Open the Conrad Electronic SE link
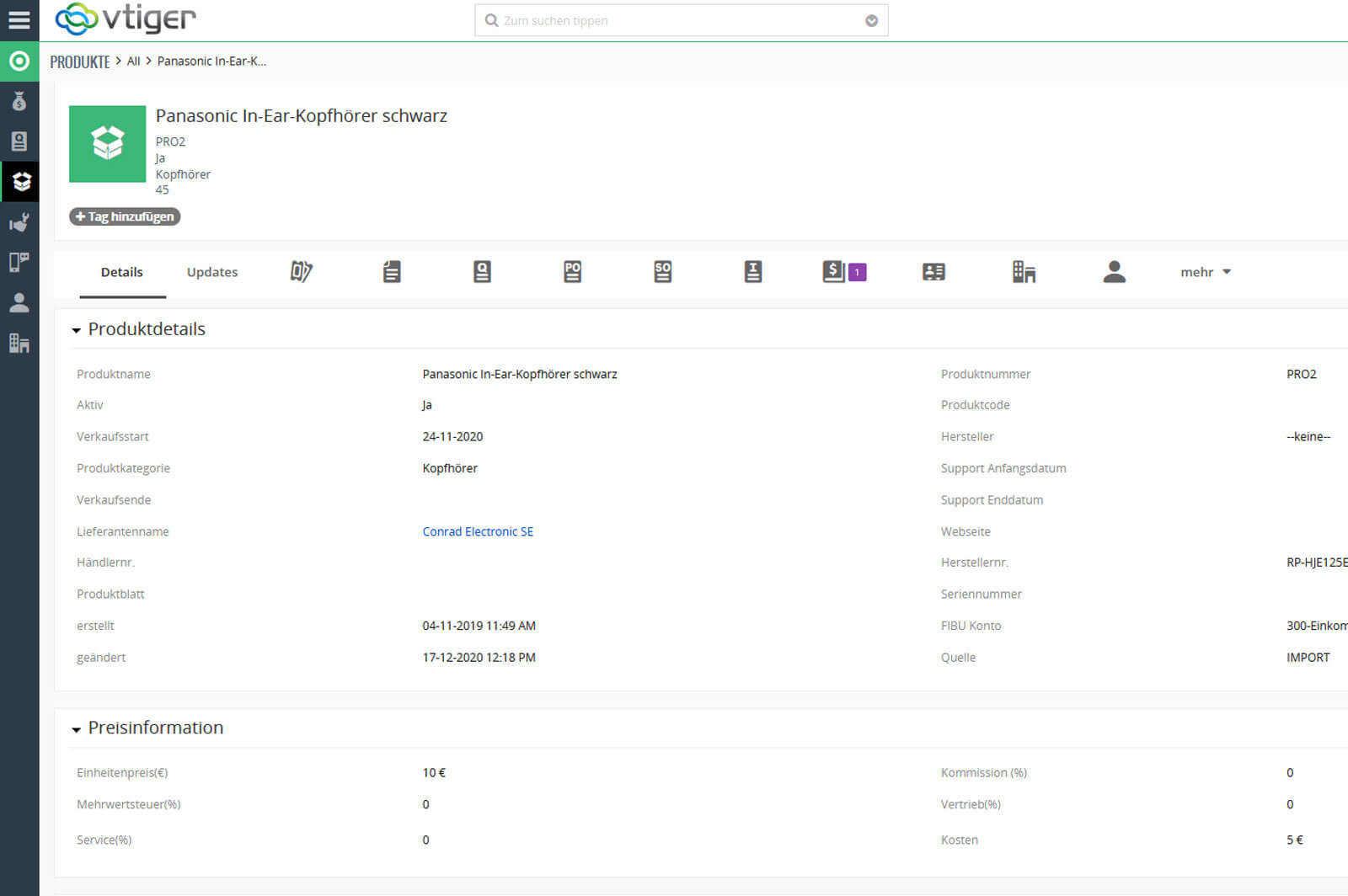Image resolution: width=1348 pixels, height=896 pixels. coord(478,531)
